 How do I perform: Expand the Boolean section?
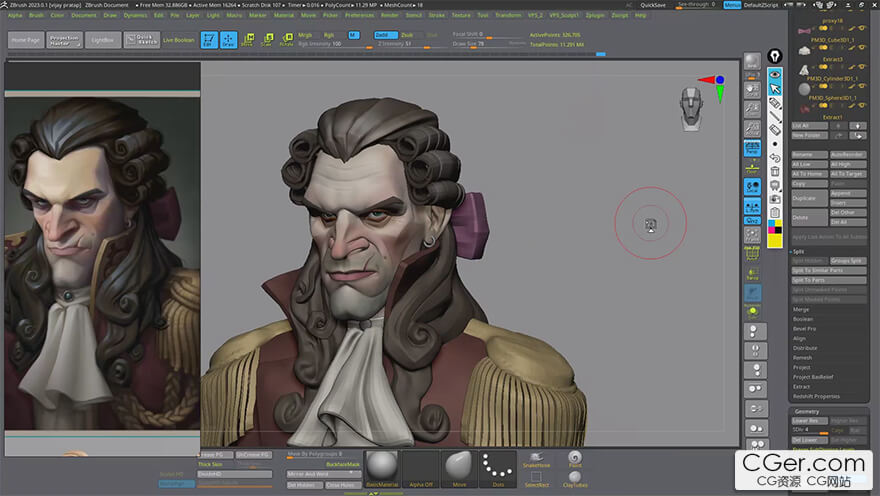tap(803, 319)
